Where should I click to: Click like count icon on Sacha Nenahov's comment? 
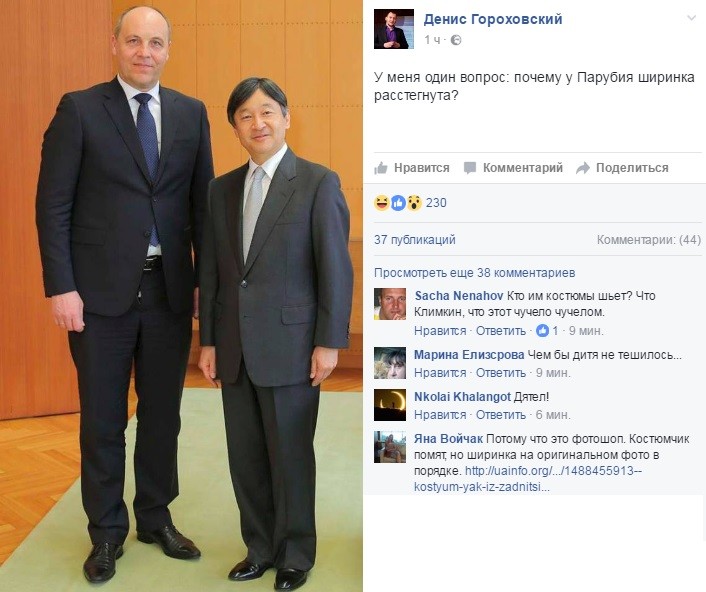(542, 331)
